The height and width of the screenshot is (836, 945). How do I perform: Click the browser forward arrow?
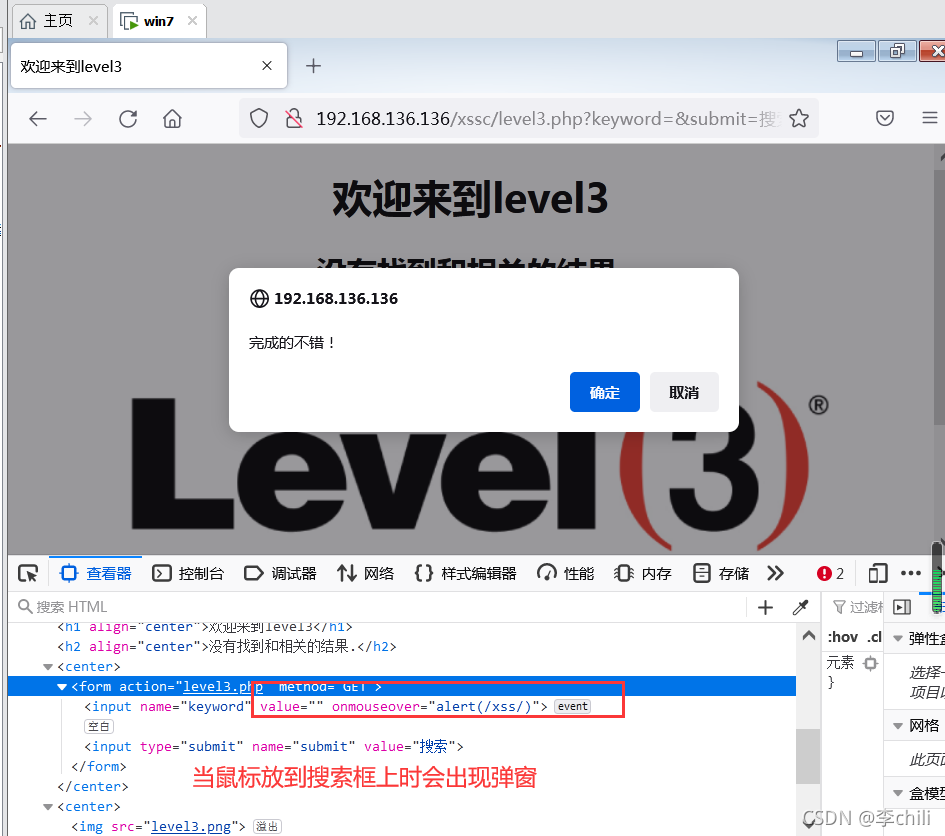[x=83, y=119]
